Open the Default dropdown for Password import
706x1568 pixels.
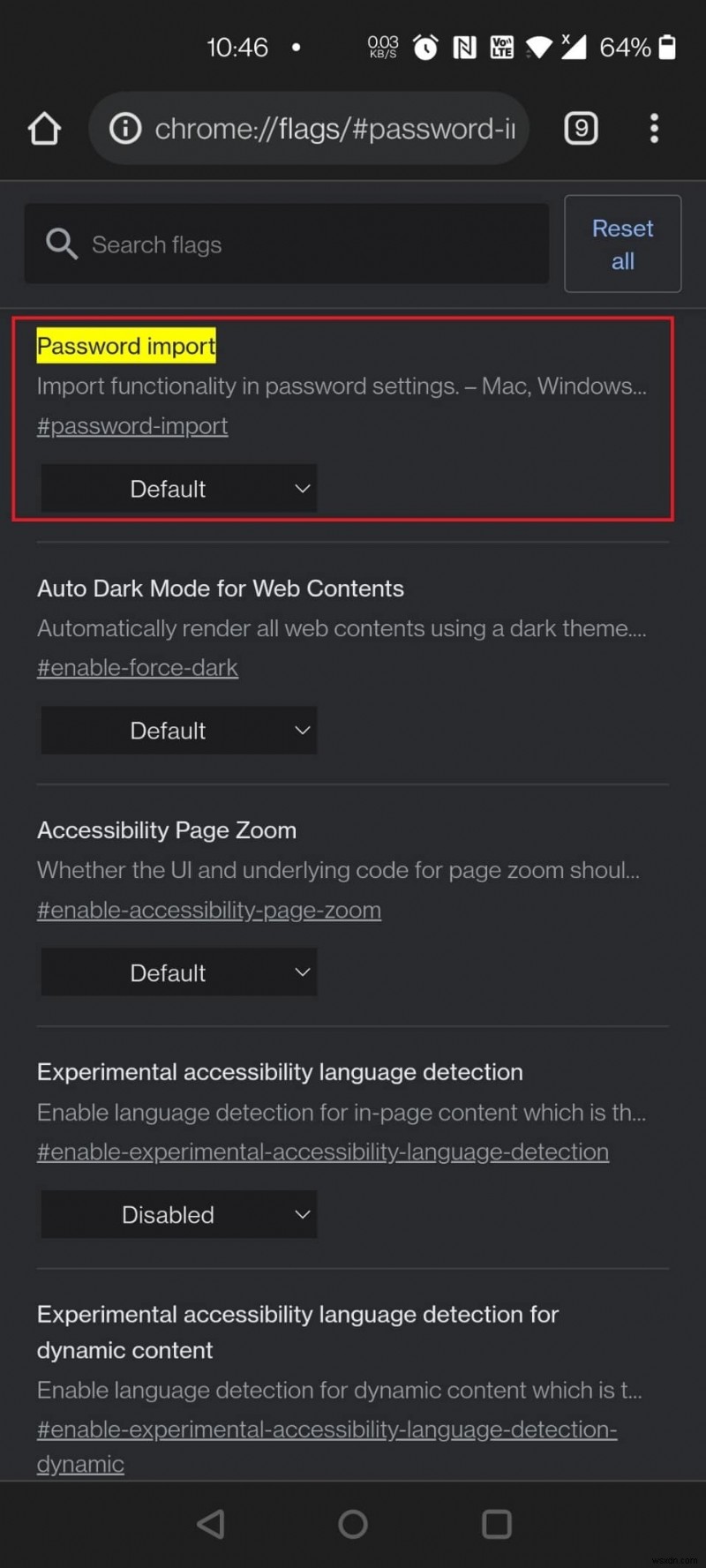(x=178, y=488)
